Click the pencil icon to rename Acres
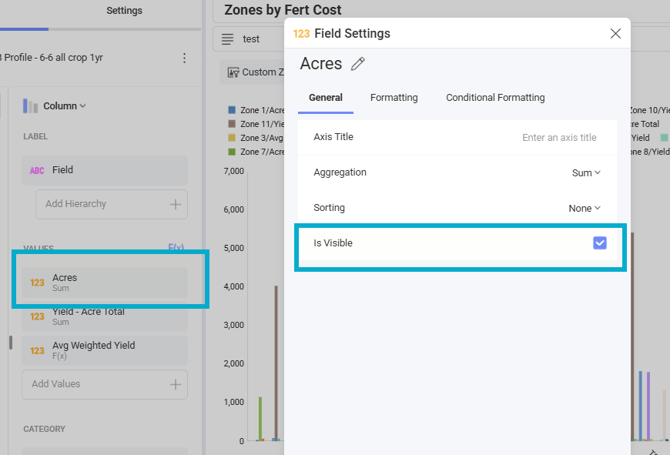The width and height of the screenshot is (670, 455). click(358, 64)
